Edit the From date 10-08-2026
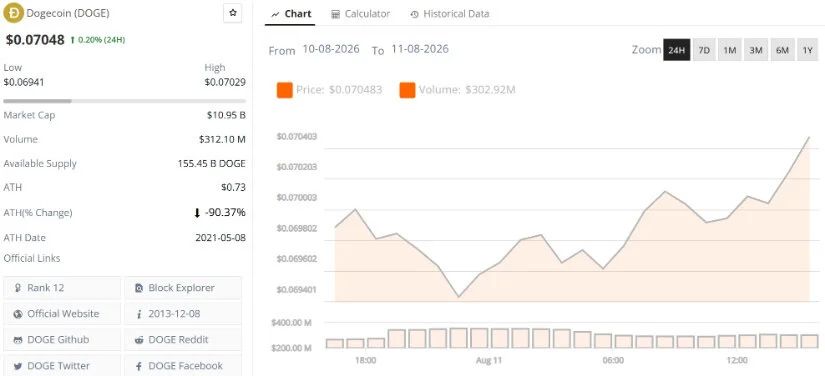 tap(331, 49)
